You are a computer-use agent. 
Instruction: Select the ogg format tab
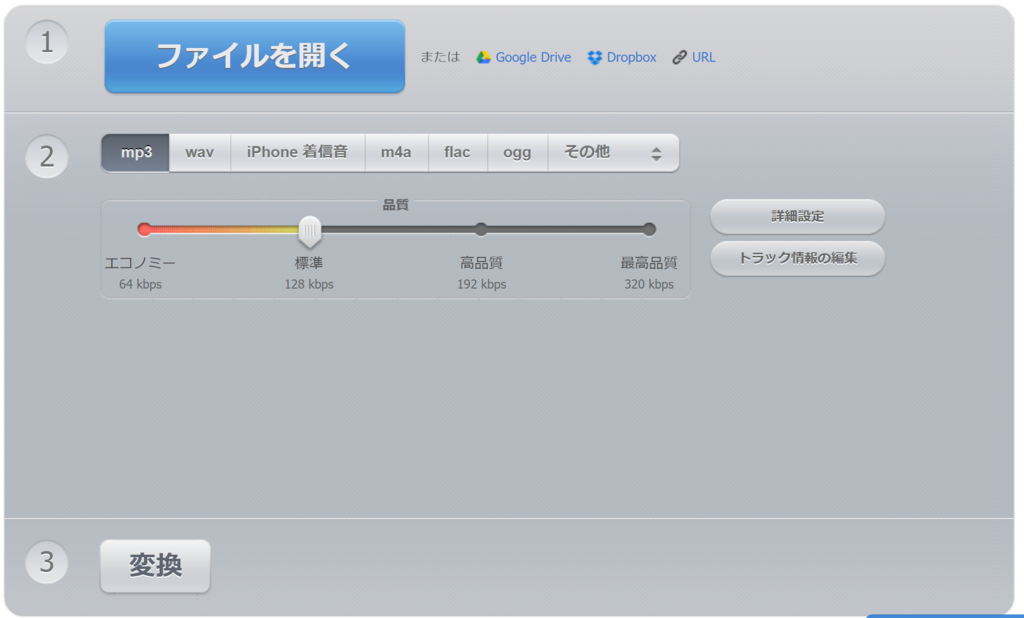pos(517,153)
